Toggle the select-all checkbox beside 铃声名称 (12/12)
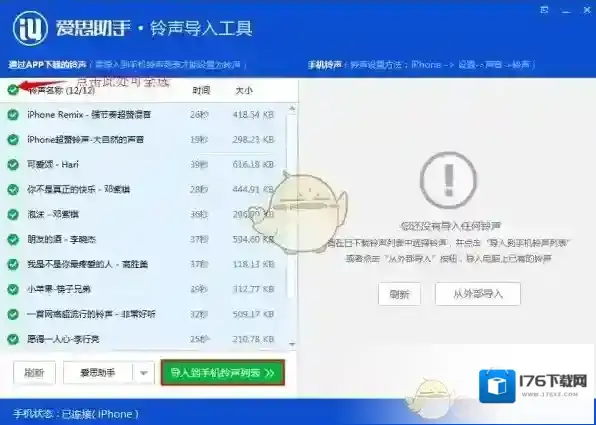Viewport: 596px width, 425px height. tap(13, 90)
